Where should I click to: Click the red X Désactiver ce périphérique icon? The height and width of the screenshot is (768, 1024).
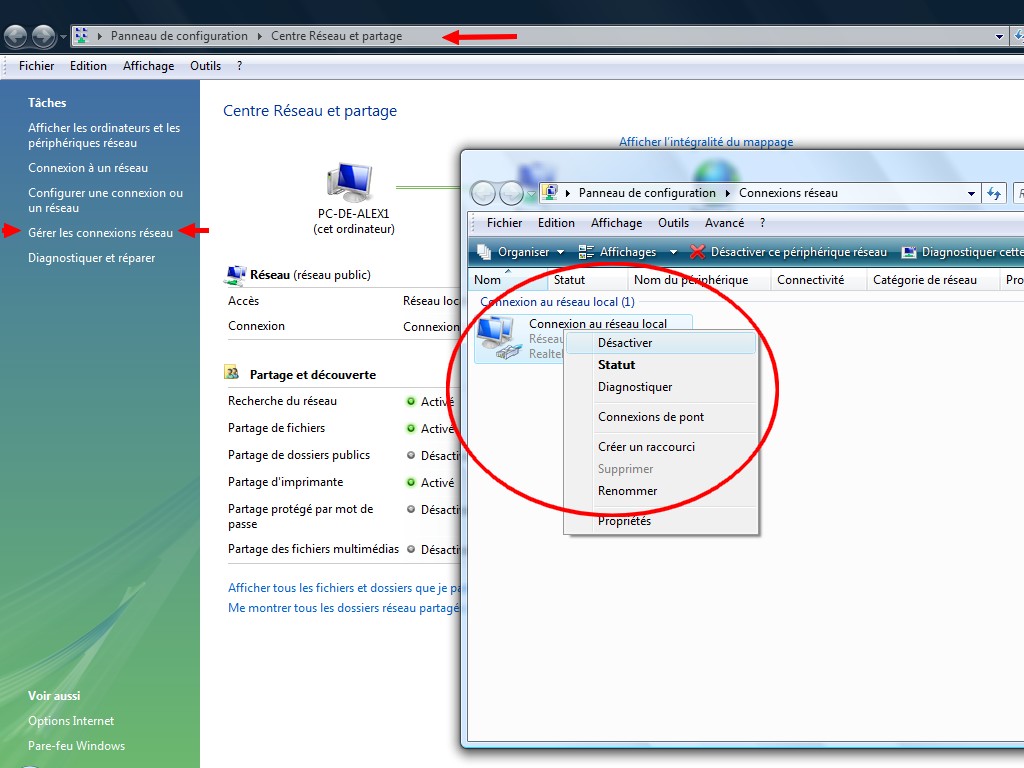tap(697, 252)
